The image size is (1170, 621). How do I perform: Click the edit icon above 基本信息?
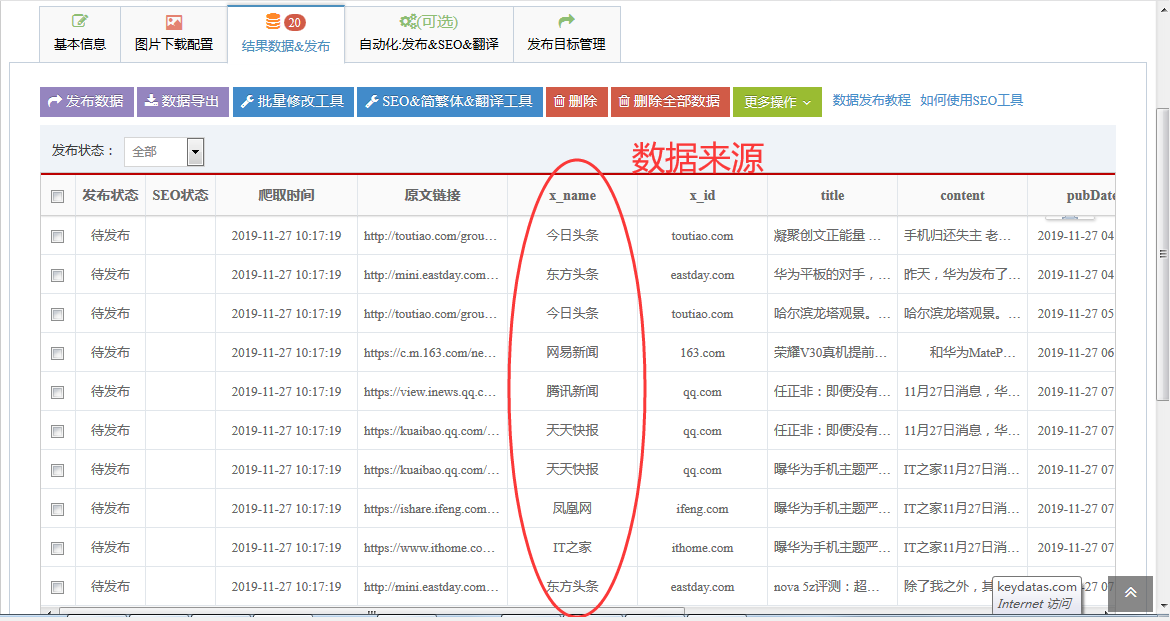(x=80, y=22)
